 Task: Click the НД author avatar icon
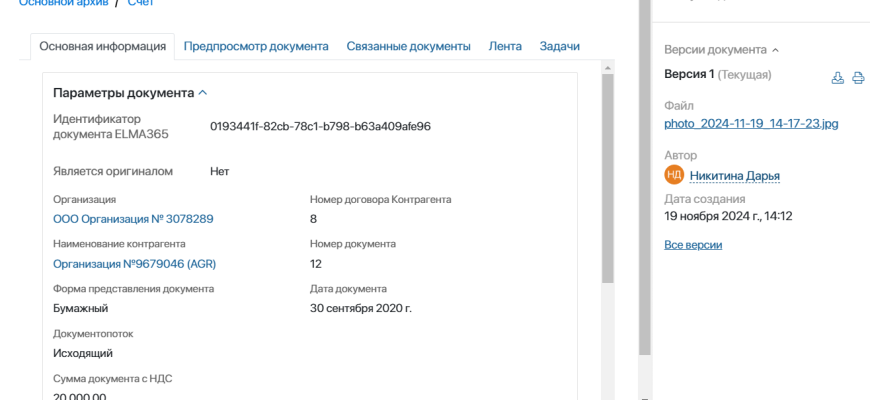click(x=674, y=175)
